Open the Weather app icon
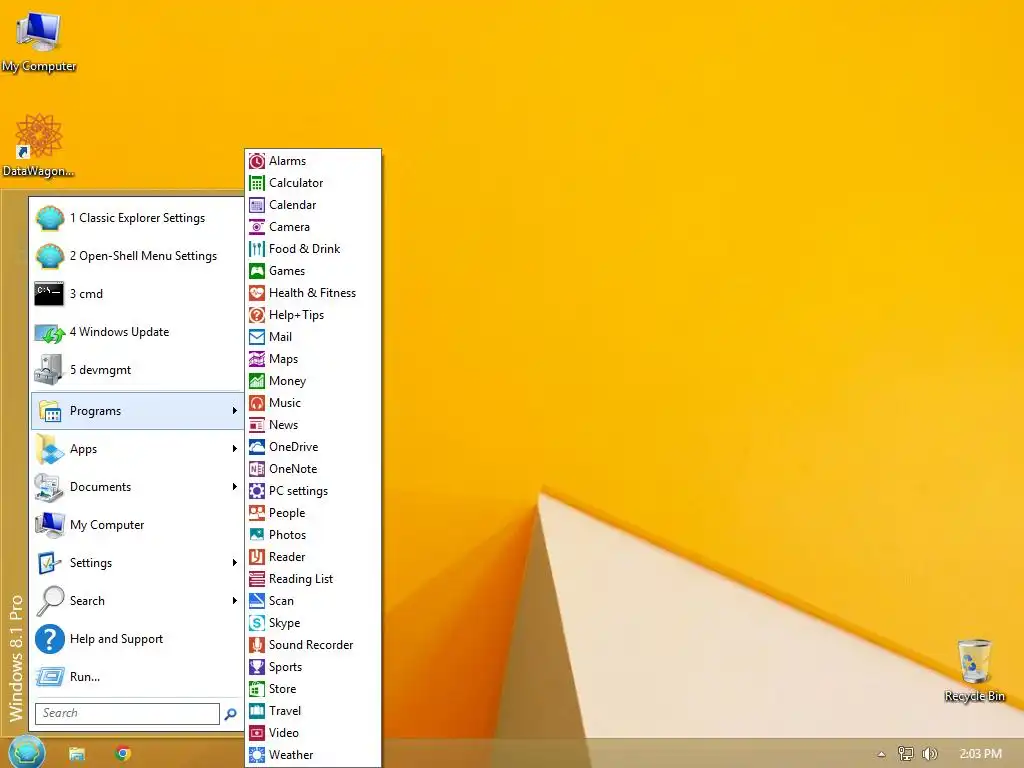The image size is (1024, 768). tap(257, 754)
